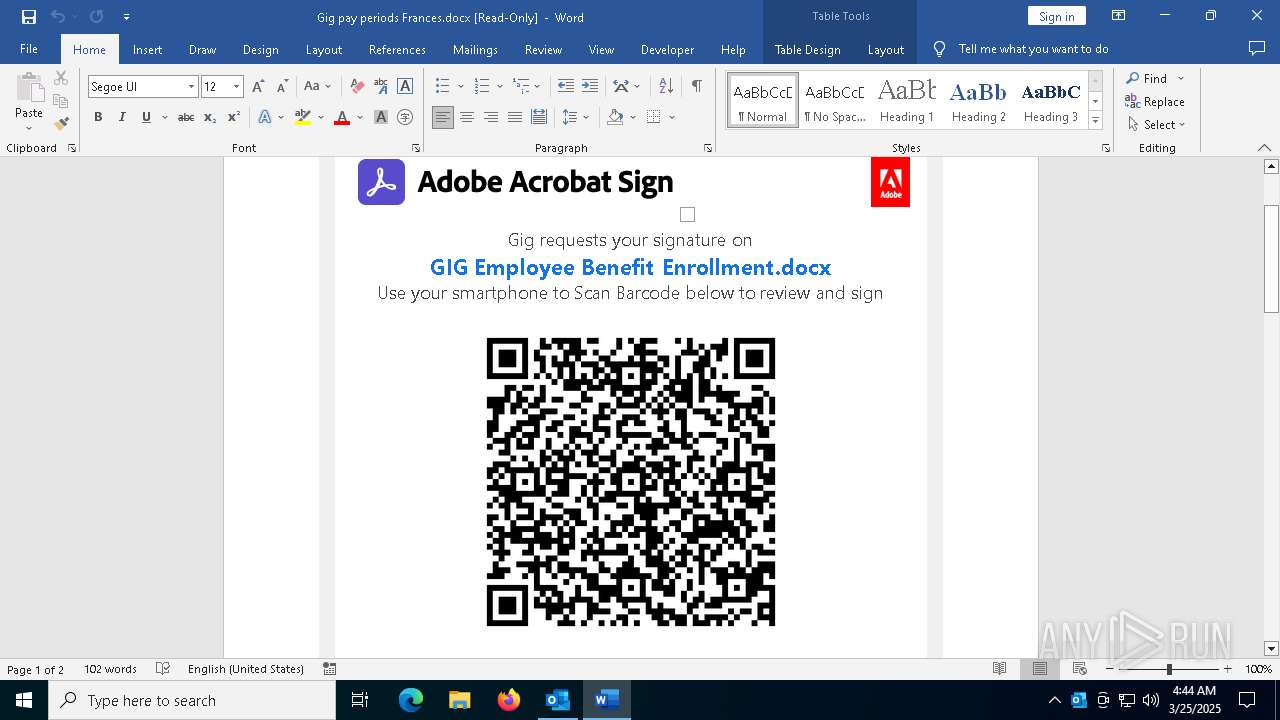This screenshot has width=1280, height=720.
Task: Expand the line spacing dropdown
Action: point(586,117)
